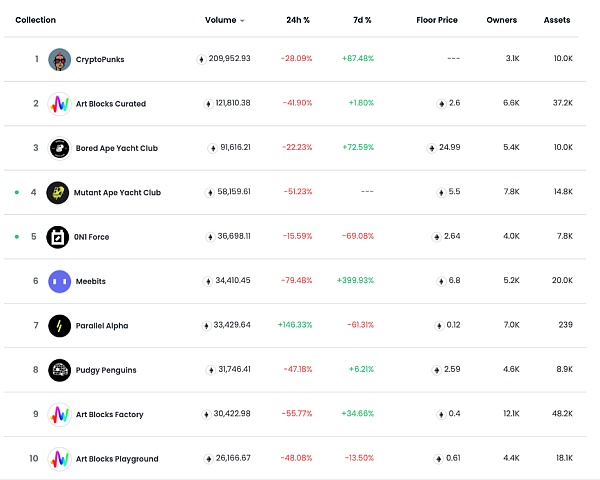Click the Mutant Ape Yacht Club avatar
This screenshot has height=480, width=600.
pos(58,193)
